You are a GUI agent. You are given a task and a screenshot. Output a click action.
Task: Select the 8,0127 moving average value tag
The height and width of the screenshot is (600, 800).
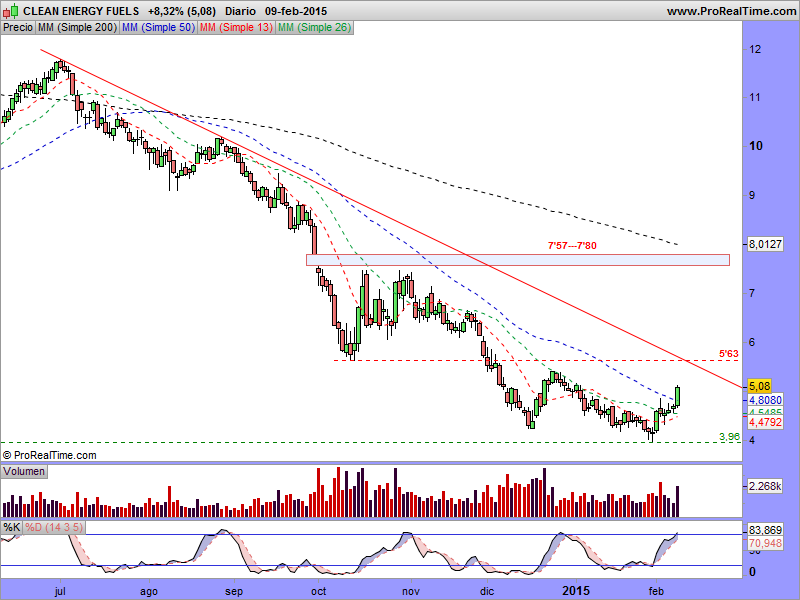[x=765, y=244]
